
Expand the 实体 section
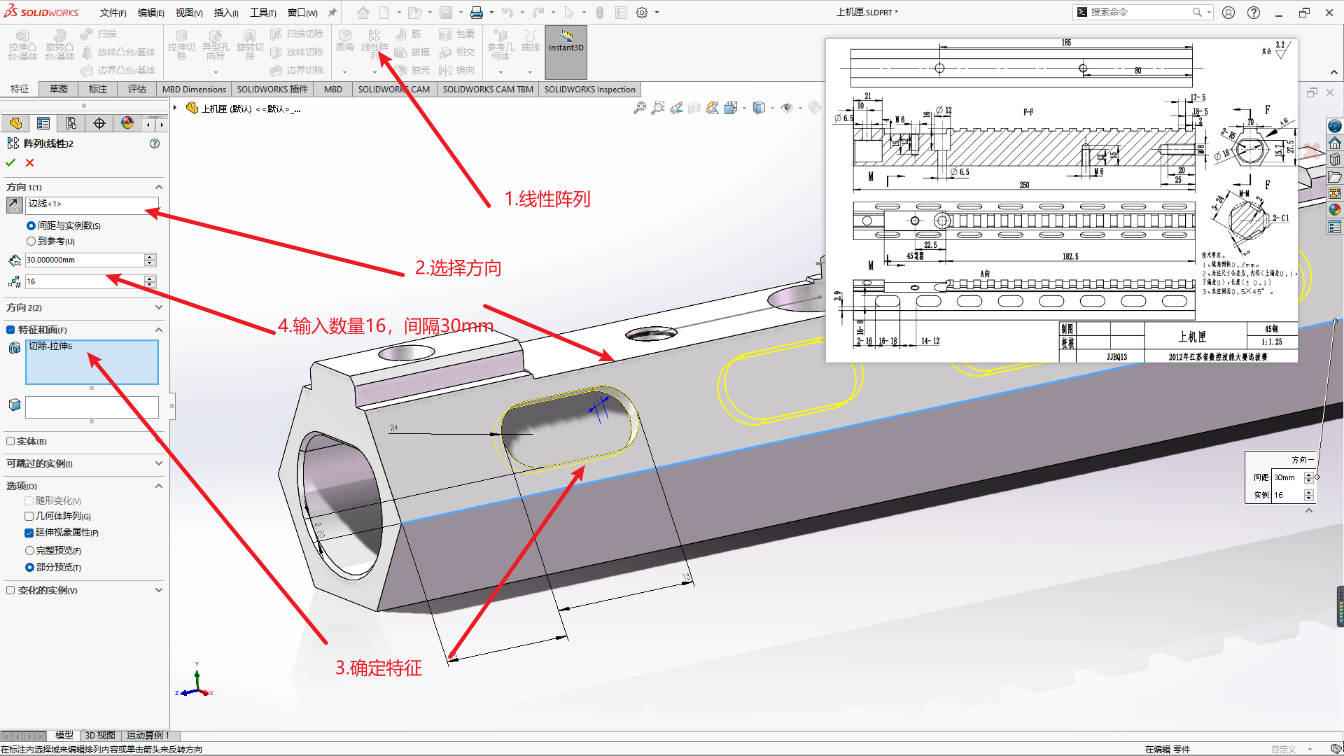click(x=158, y=441)
